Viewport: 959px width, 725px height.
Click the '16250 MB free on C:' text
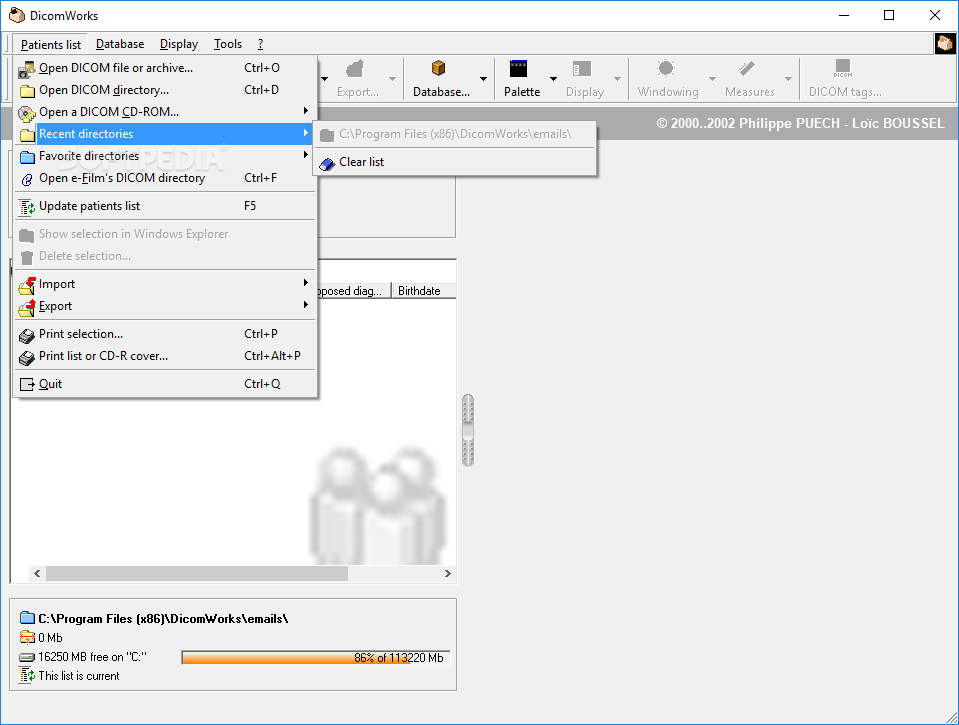(92, 656)
